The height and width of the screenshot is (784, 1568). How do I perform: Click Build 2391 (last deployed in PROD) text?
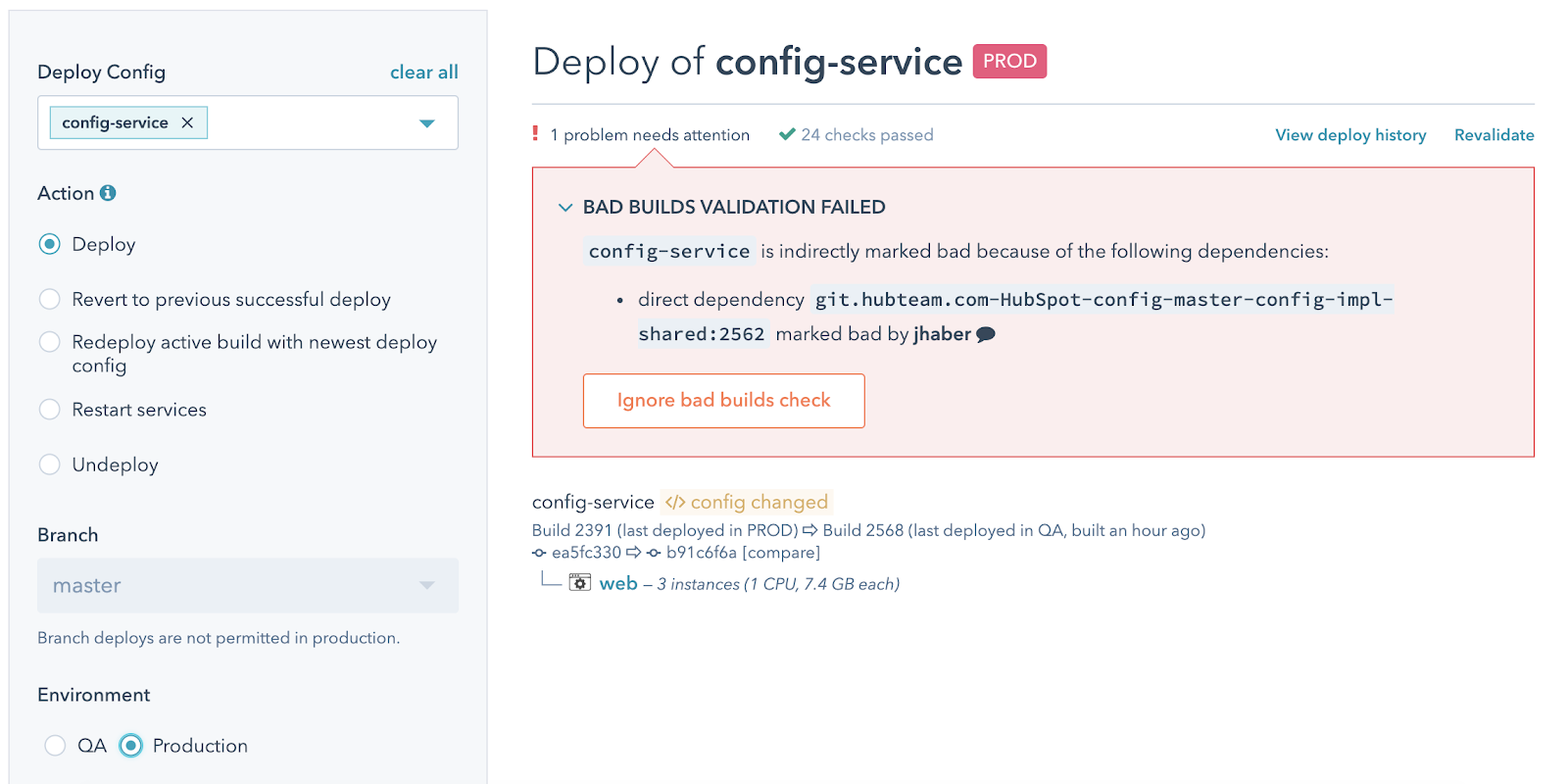(x=665, y=530)
